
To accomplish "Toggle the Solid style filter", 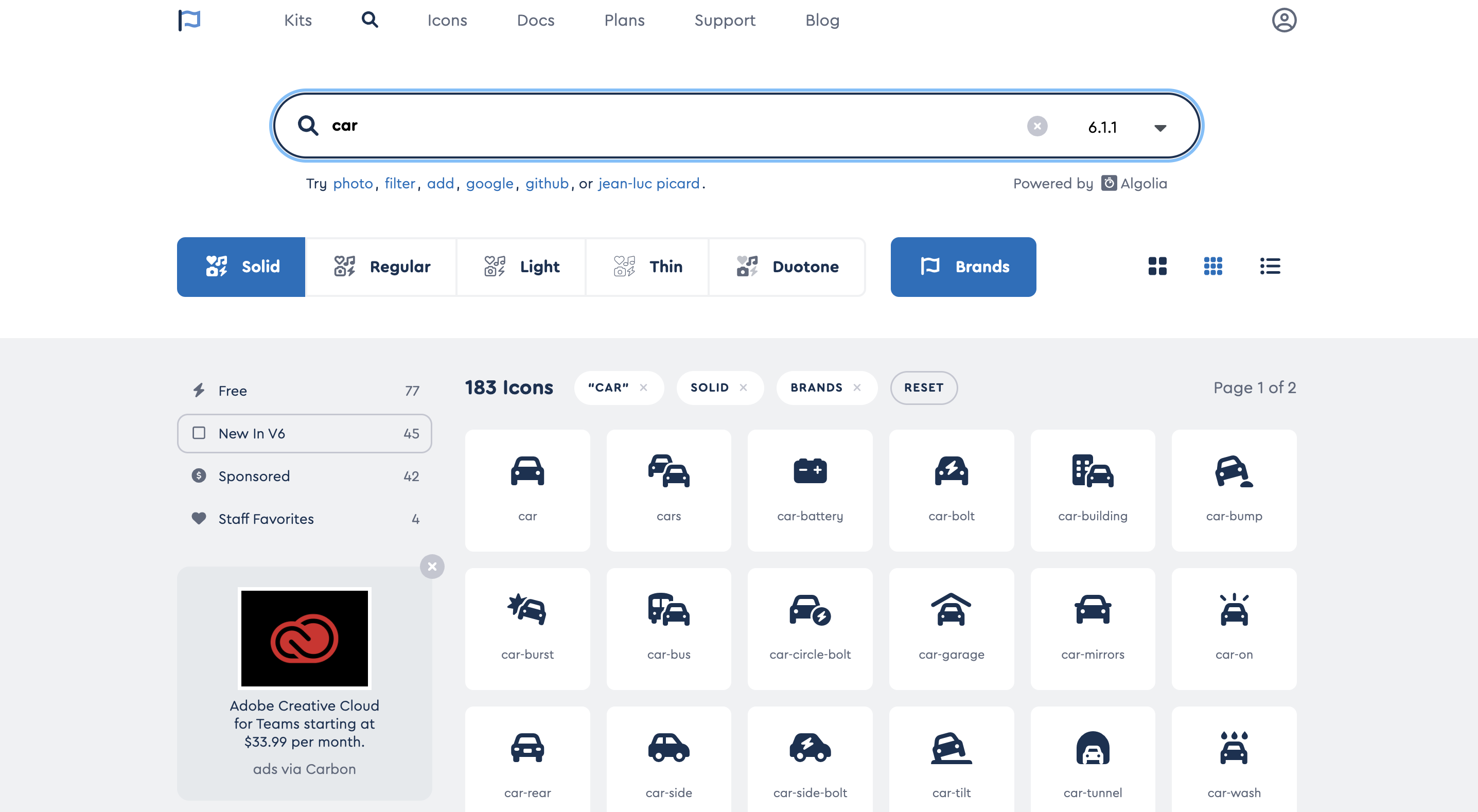I will tap(241, 267).
